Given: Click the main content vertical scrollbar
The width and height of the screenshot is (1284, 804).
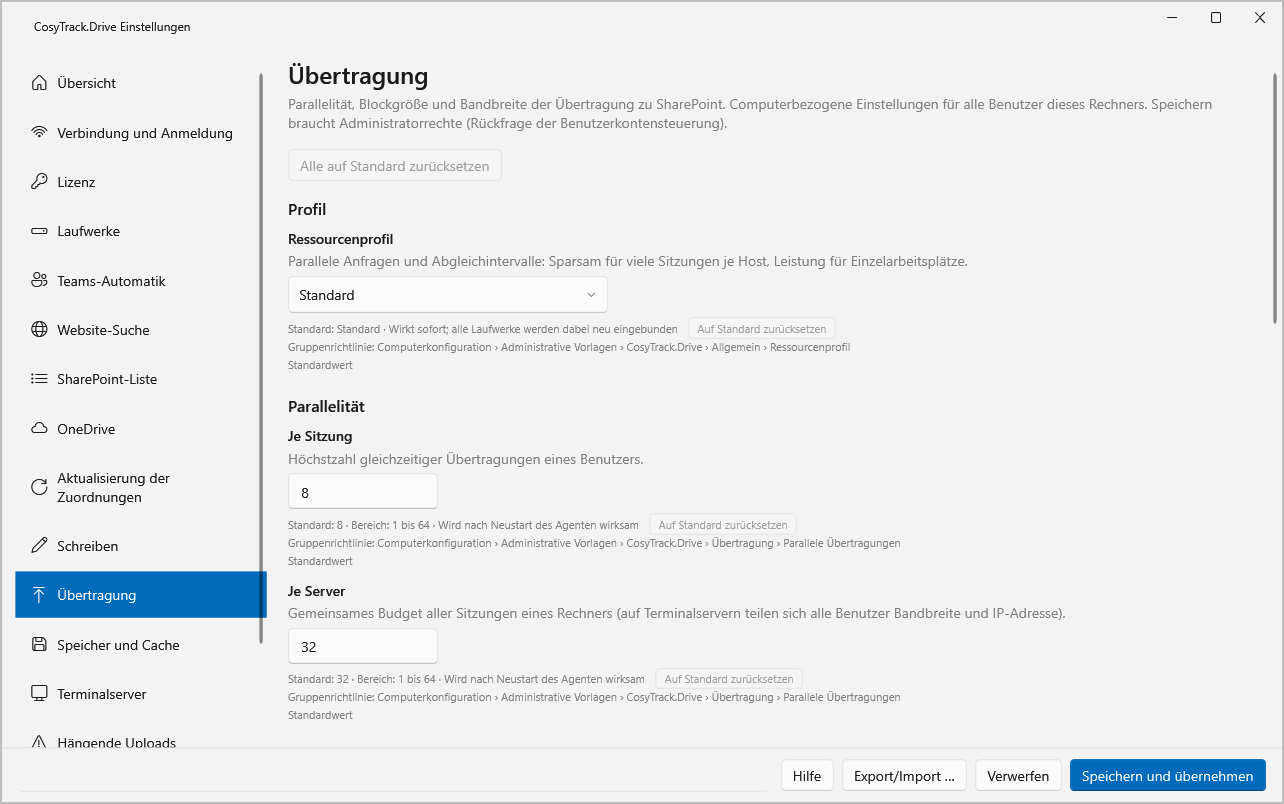Looking at the screenshot, I should tap(1274, 197).
